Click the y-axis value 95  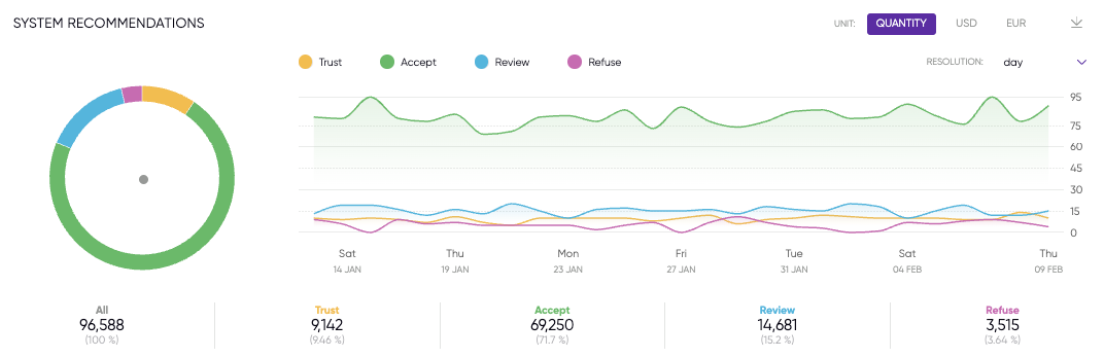coord(1075,97)
